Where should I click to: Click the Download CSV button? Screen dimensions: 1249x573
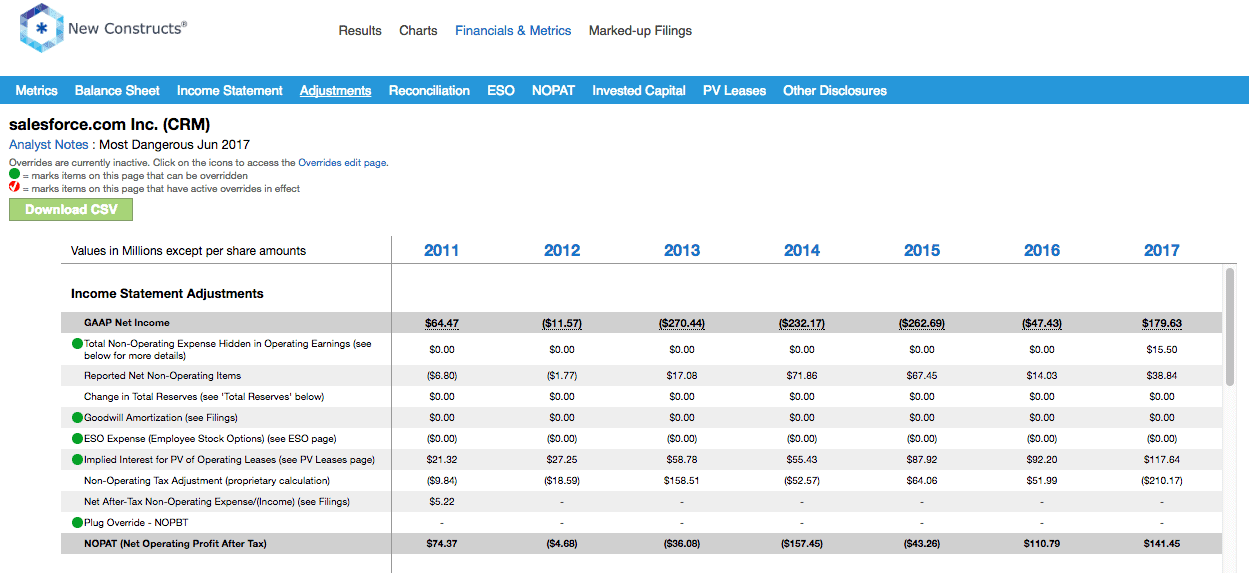pos(71,209)
